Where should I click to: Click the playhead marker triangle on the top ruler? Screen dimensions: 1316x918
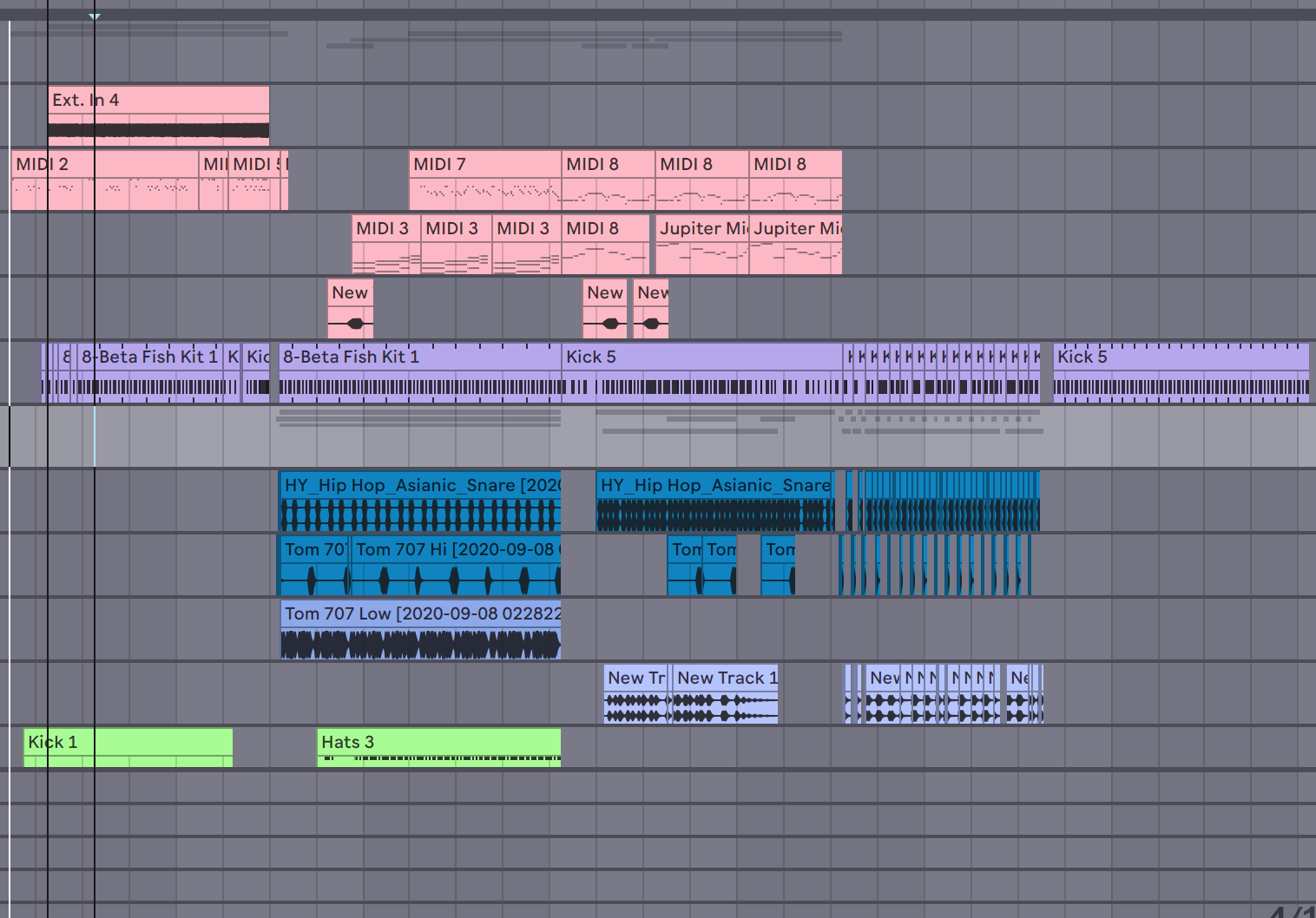(x=94, y=16)
